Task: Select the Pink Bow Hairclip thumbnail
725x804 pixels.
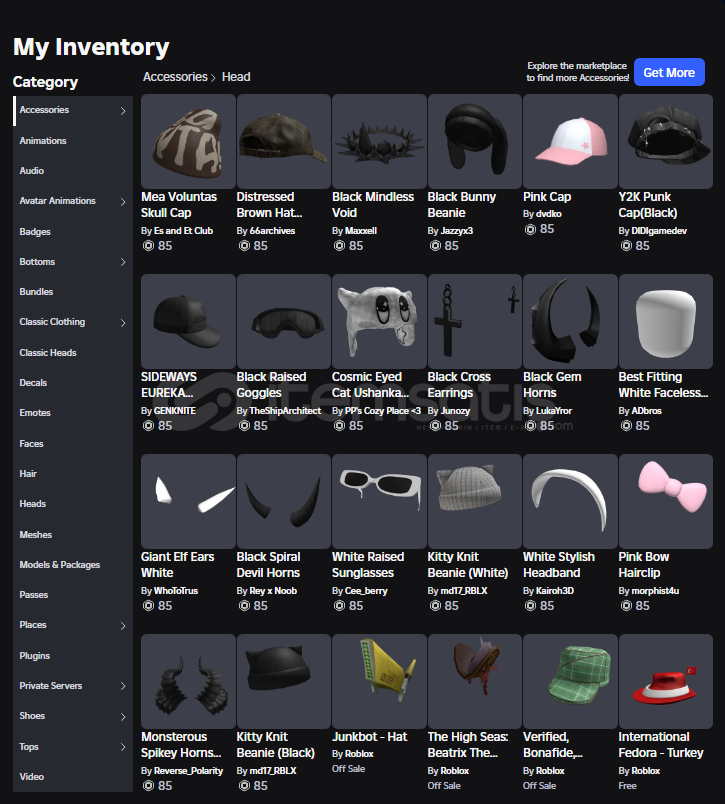Action: (x=666, y=501)
